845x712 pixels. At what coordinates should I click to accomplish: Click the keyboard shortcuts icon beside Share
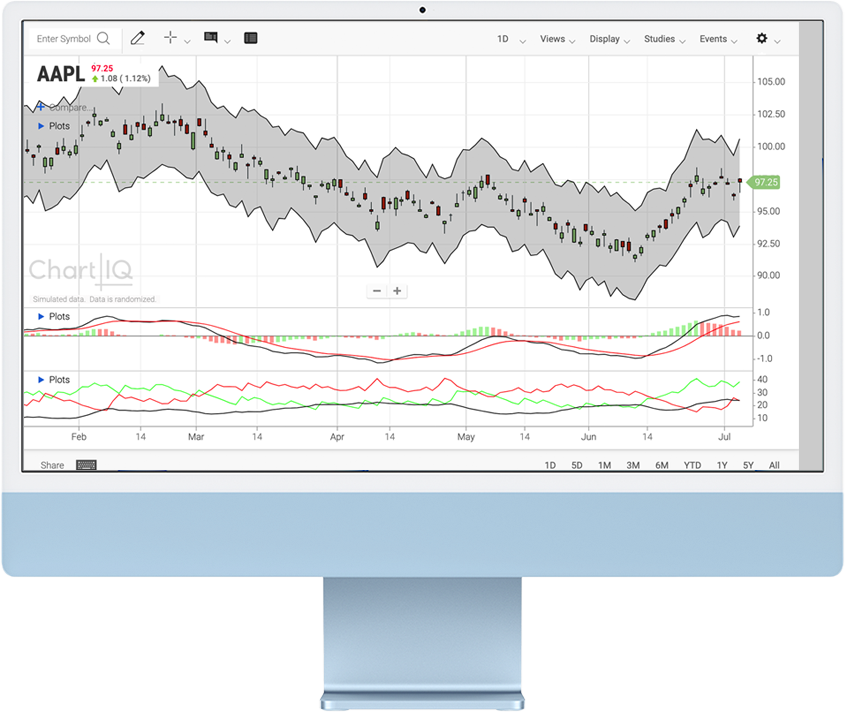coord(85,465)
